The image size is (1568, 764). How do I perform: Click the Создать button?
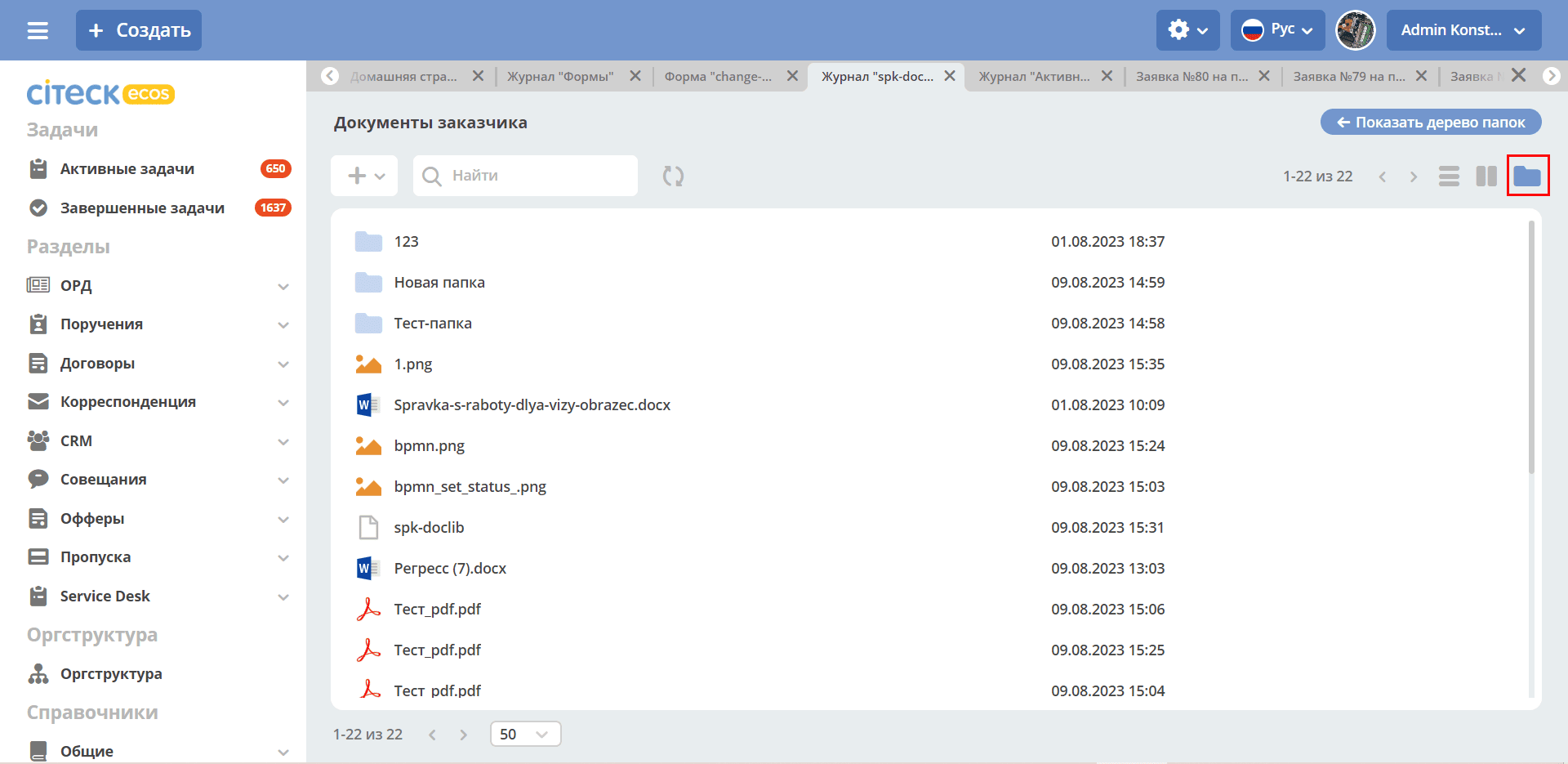click(x=139, y=30)
